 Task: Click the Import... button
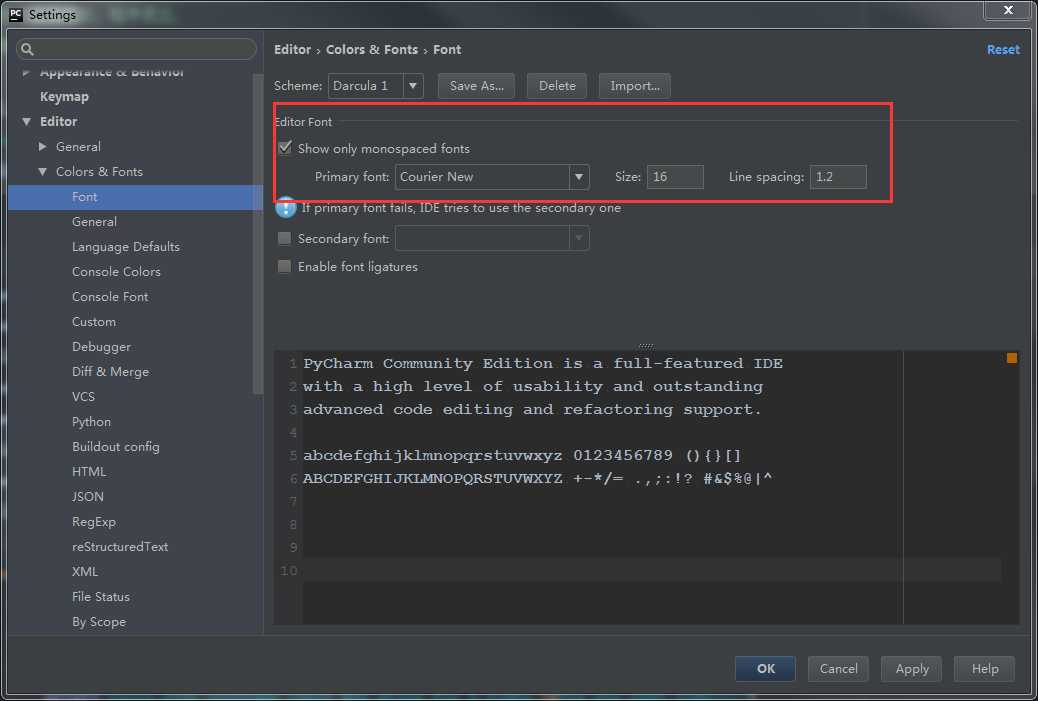pos(635,85)
